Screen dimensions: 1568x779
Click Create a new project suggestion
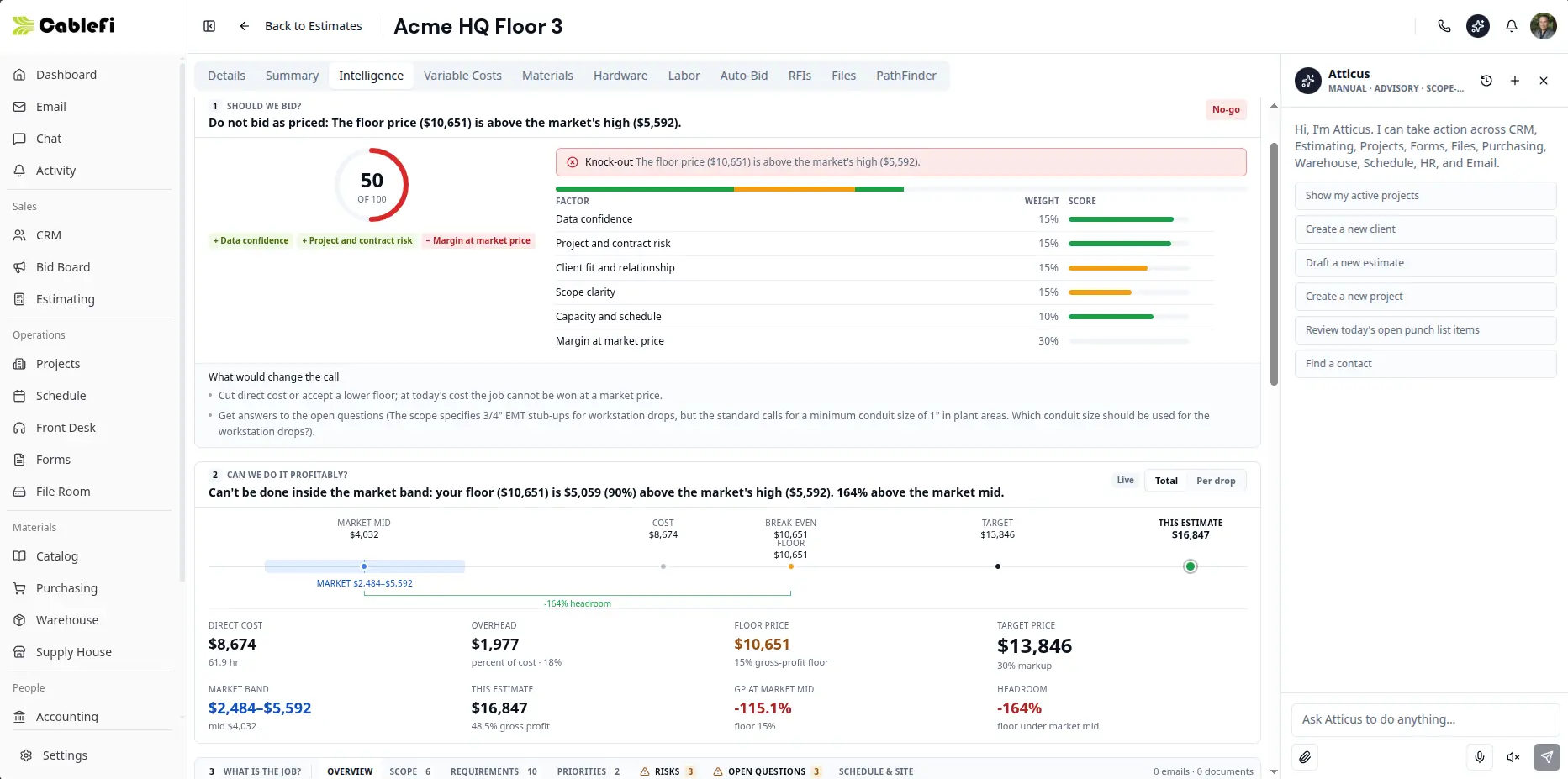pos(1425,297)
